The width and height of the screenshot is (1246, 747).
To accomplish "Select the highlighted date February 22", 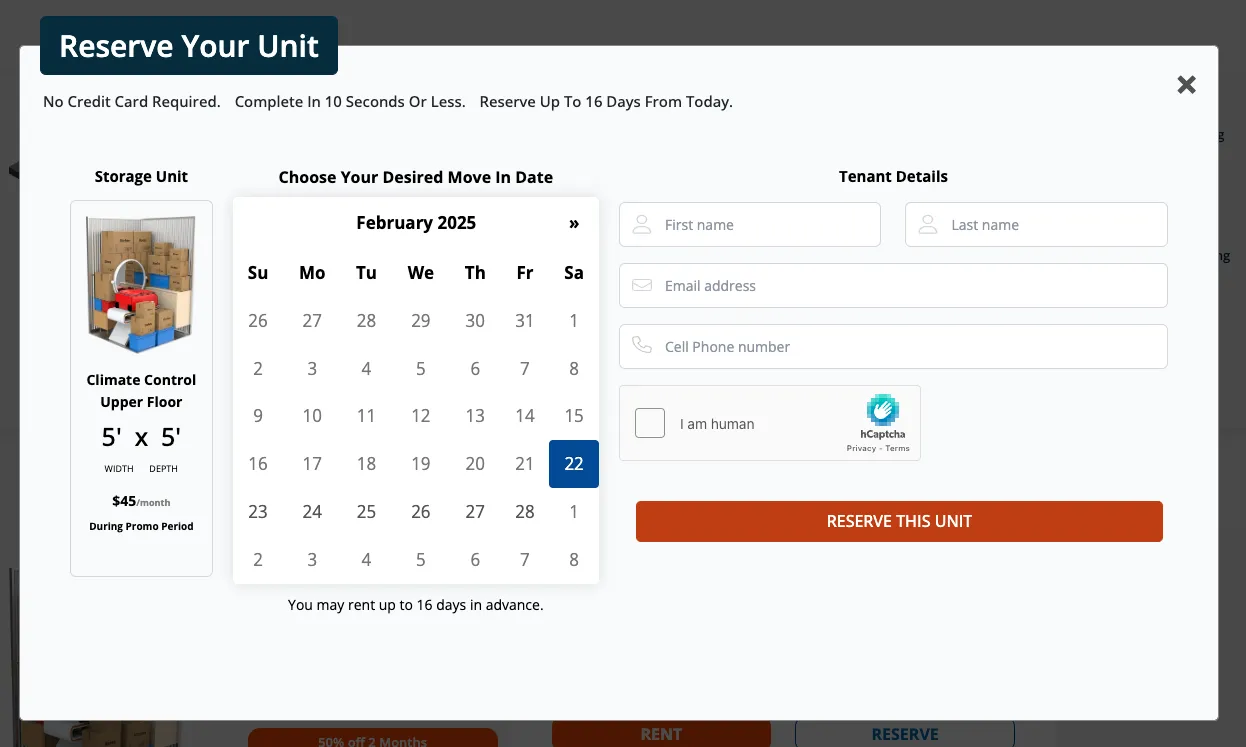I will [574, 464].
